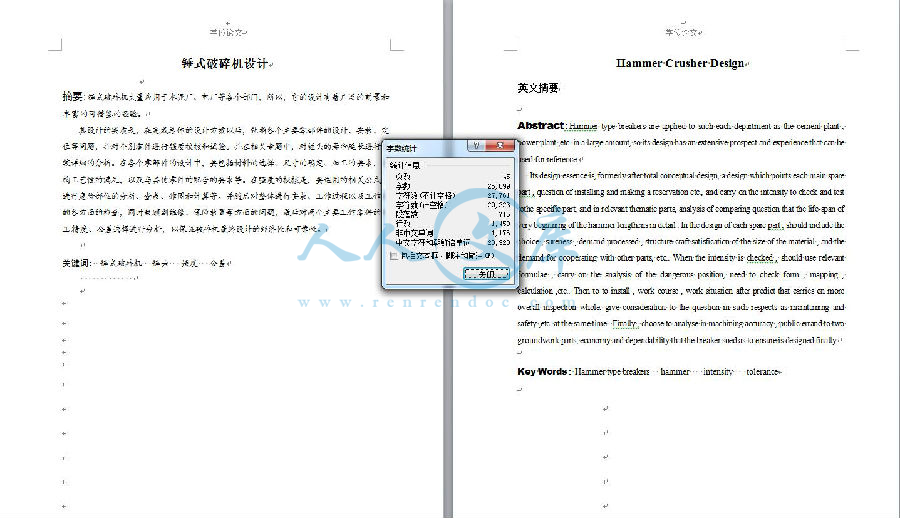Click the right page header text
The image size is (900, 518).
[682, 33]
